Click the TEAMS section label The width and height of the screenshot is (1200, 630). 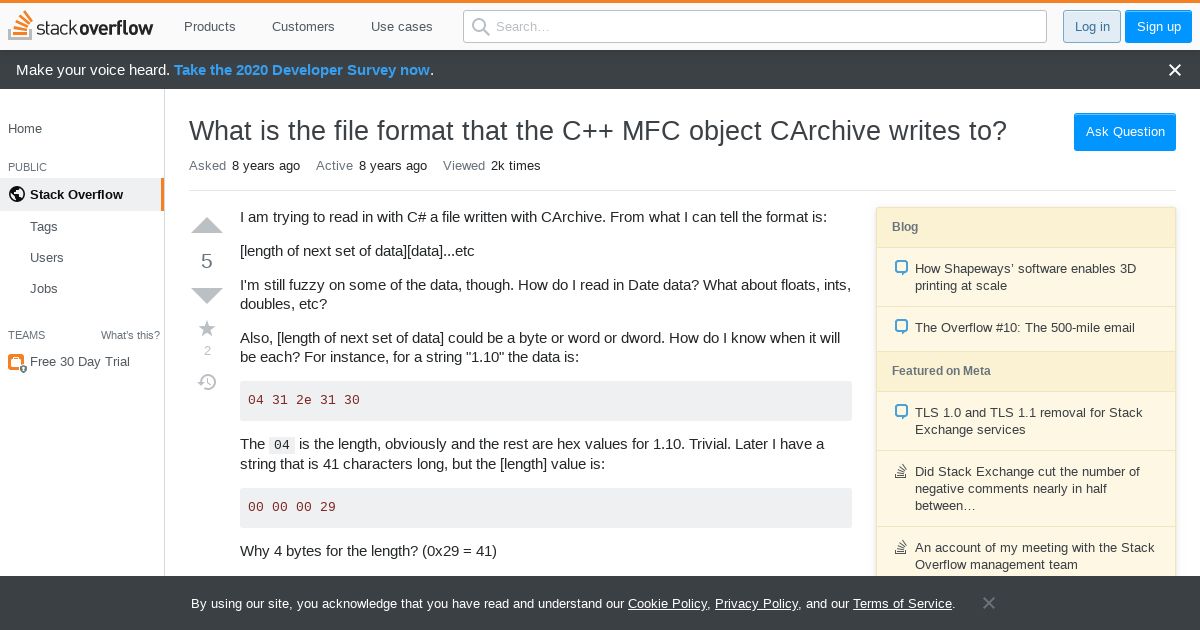click(x=26, y=335)
